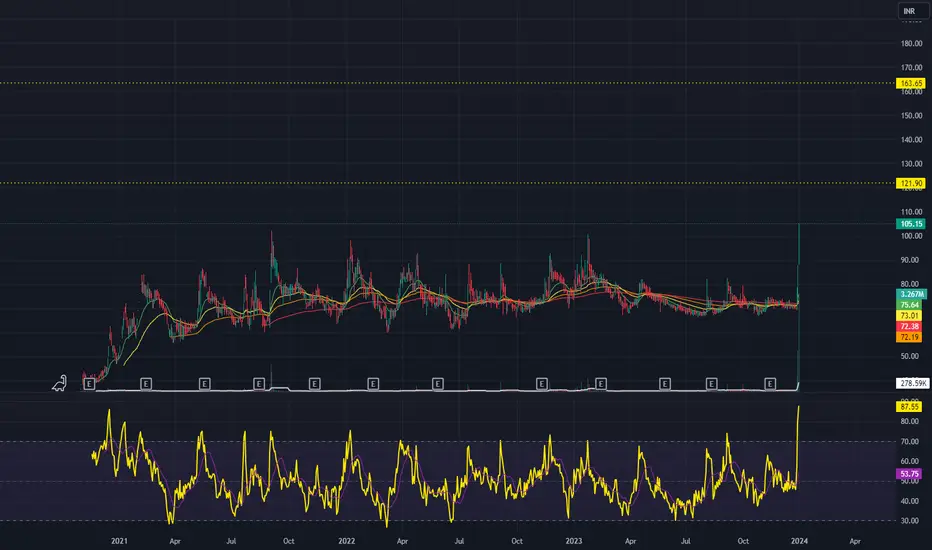The width and height of the screenshot is (932, 550).
Task: Click the red 72.38 moving average label
Action: click(909, 326)
